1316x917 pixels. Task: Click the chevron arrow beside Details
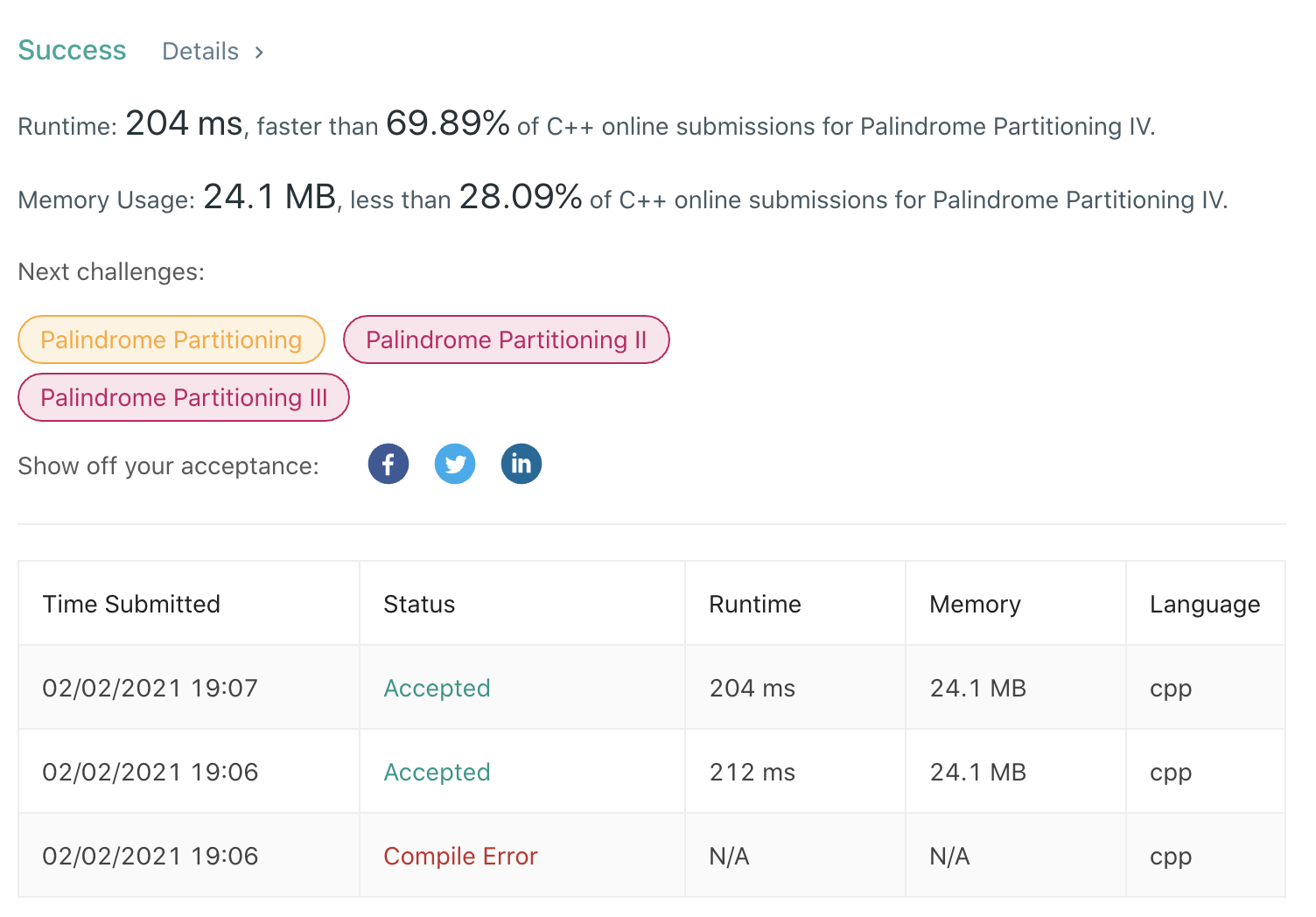click(x=259, y=52)
